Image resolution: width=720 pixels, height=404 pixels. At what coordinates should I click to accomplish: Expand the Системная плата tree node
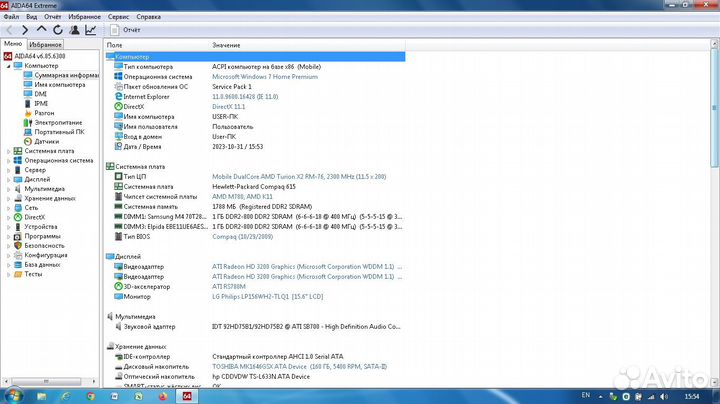click(x=8, y=151)
